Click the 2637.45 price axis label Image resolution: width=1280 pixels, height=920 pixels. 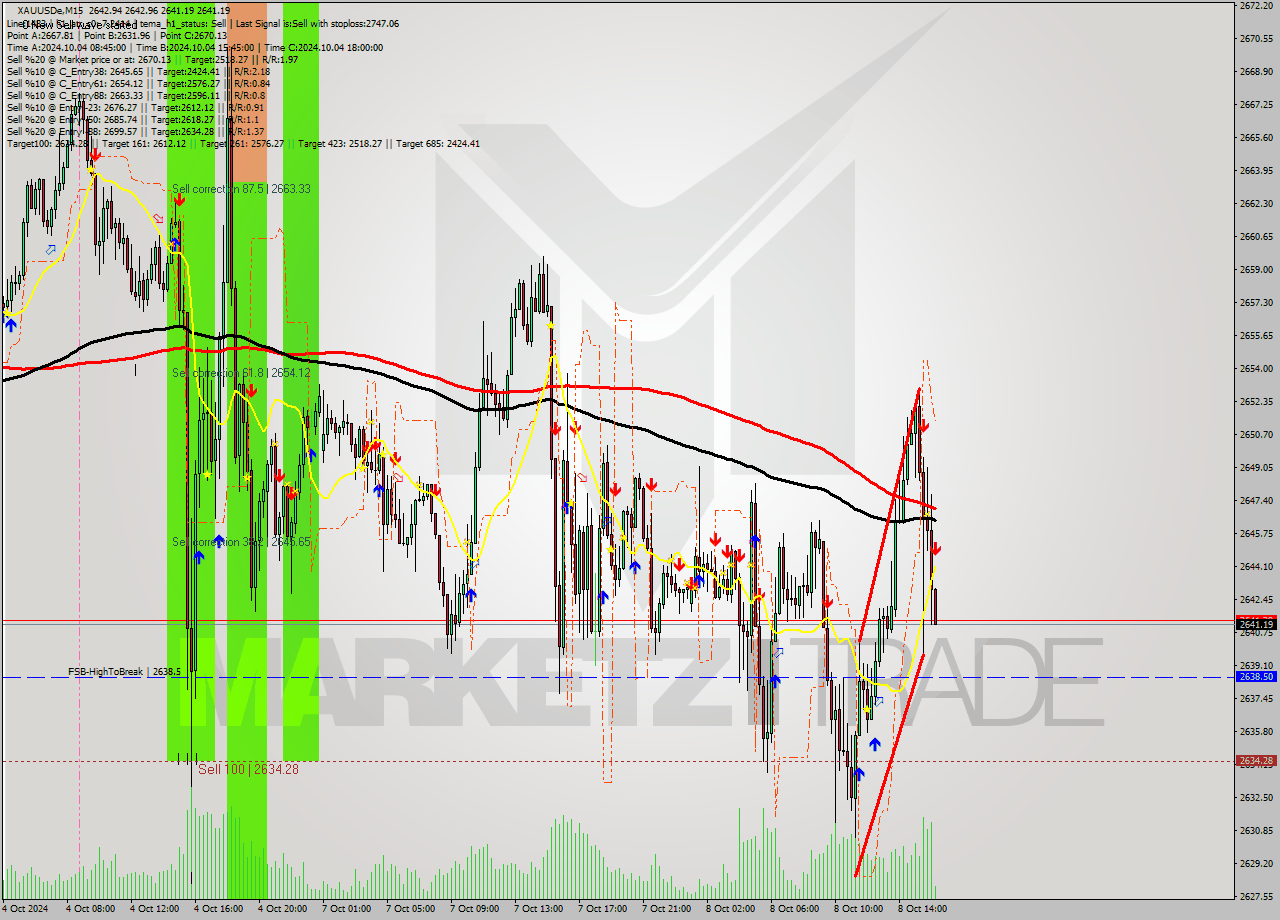[x=1256, y=699]
